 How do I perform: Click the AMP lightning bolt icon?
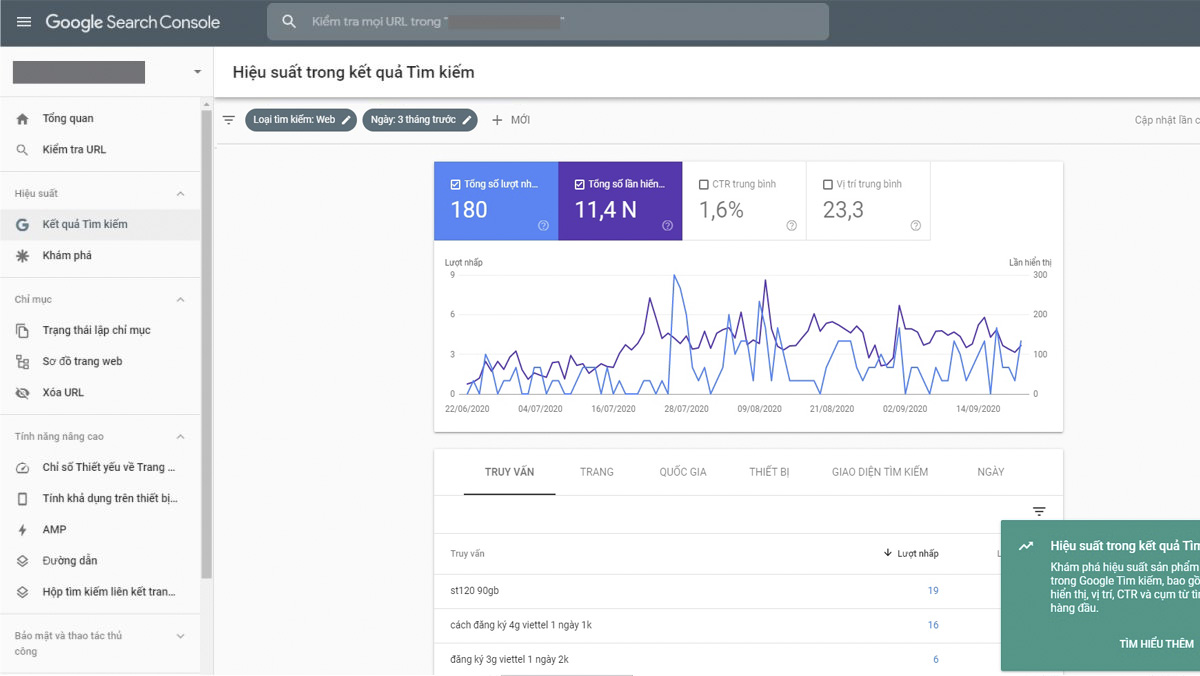(23, 530)
